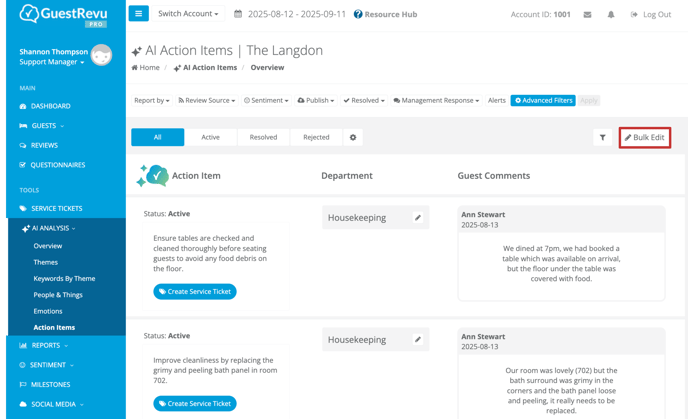
Task: Open the Switch Account dropdown
Action: pyautogui.click(x=188, y=14)
